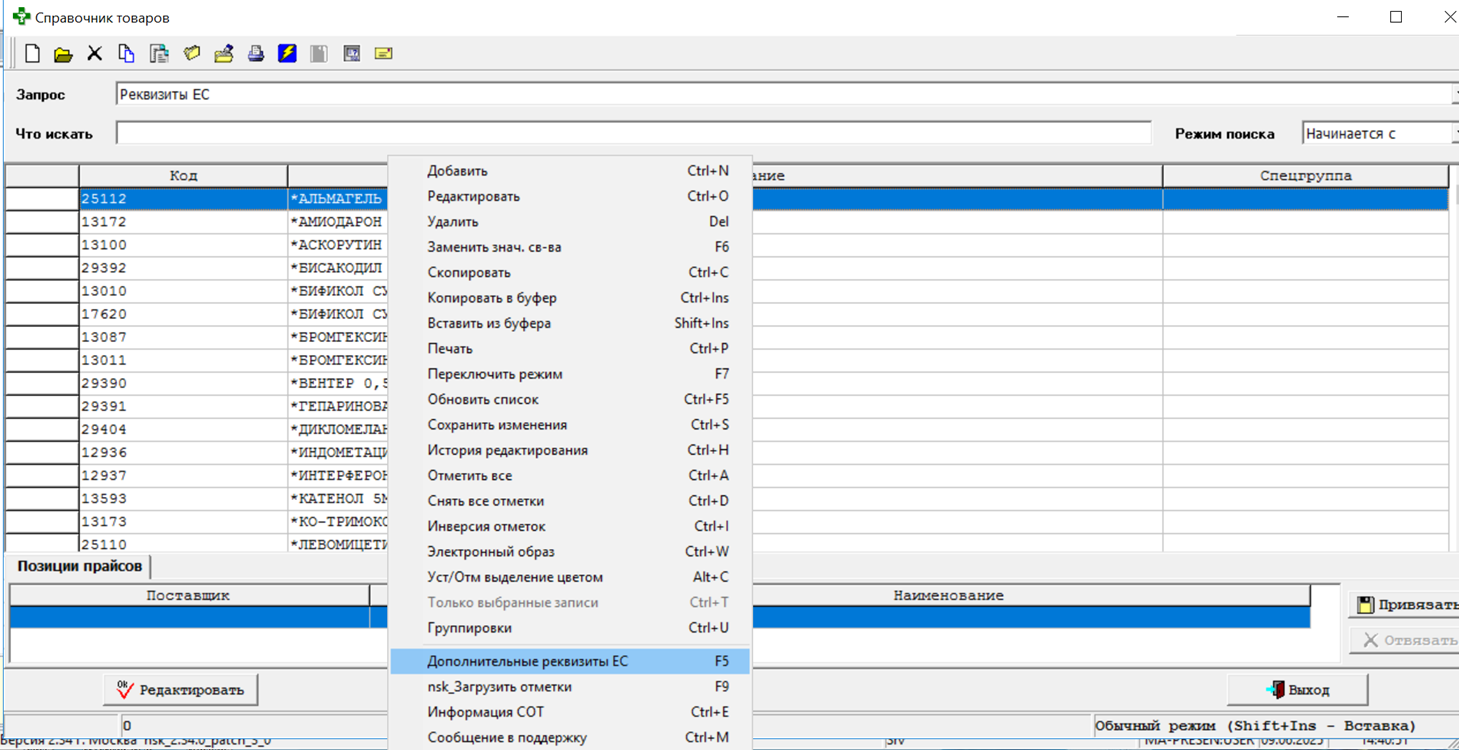The image size is (1459, 750).
Task: Click the copy pages toolbar icon
Action: point(127,54)
